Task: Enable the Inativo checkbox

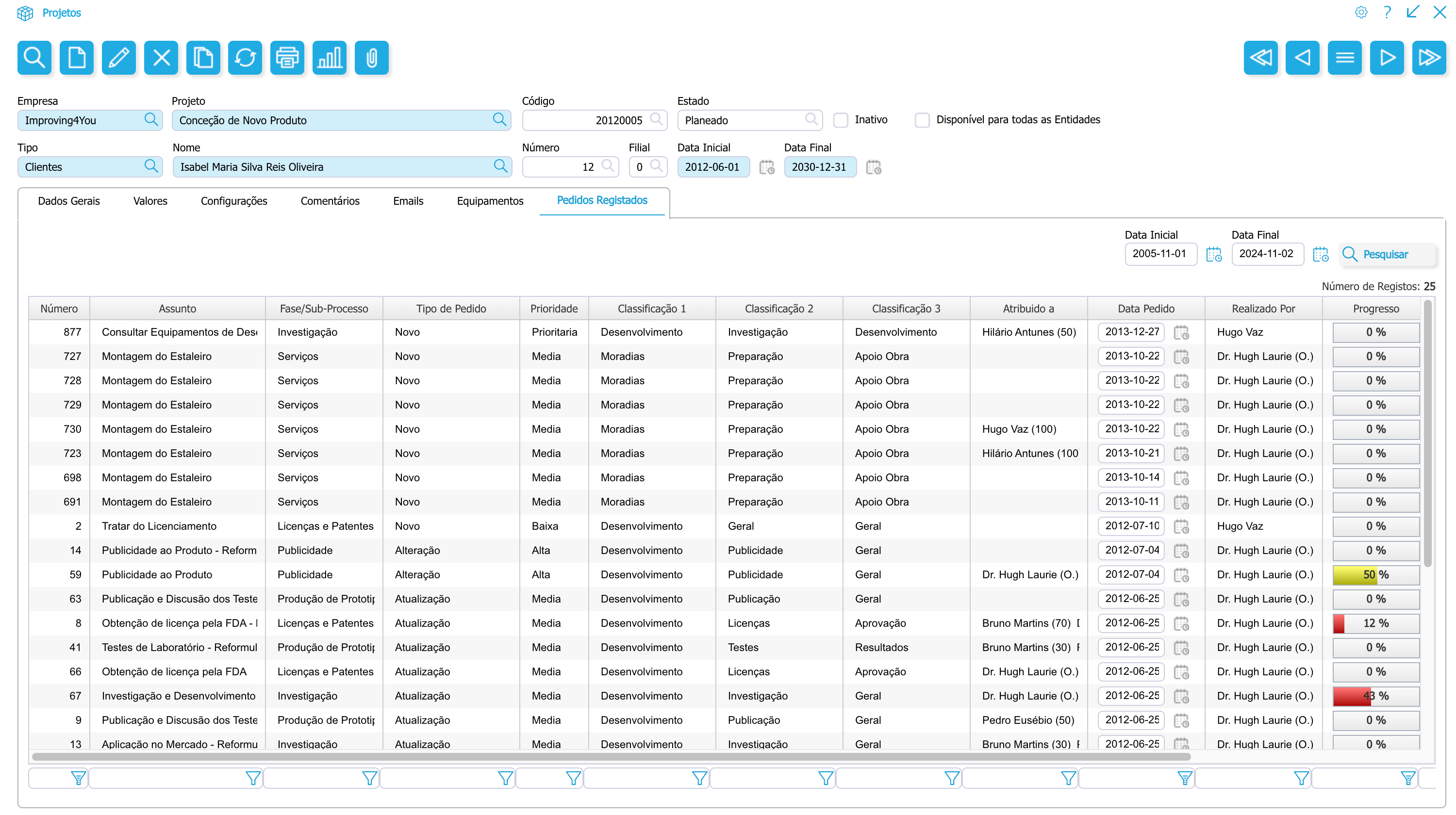Action: 841,120
